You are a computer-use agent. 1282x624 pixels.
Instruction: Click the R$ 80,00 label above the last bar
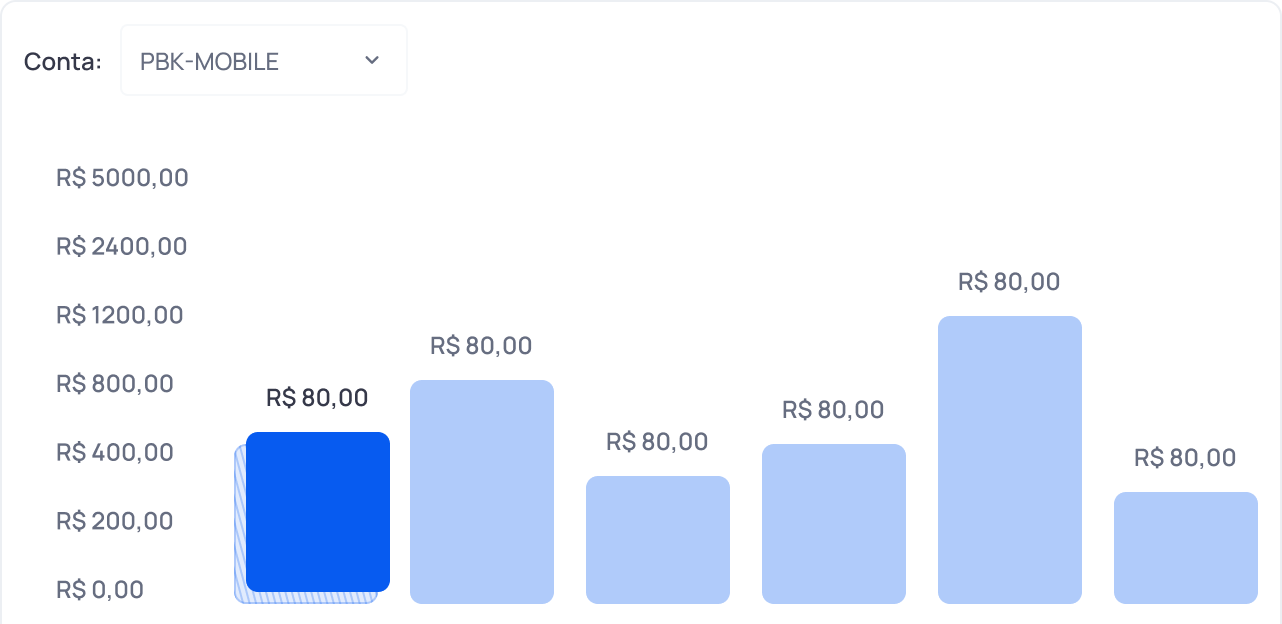(x=1184, y=457)
